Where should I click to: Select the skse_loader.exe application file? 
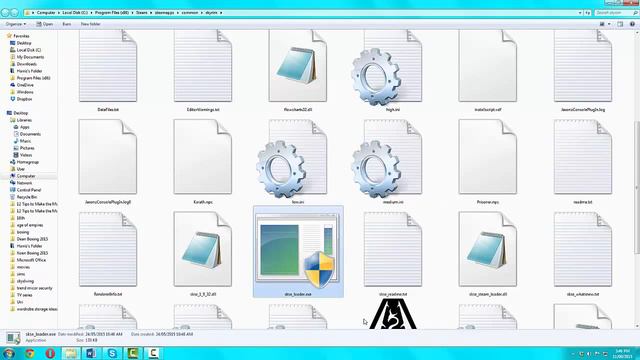(298, 252)
